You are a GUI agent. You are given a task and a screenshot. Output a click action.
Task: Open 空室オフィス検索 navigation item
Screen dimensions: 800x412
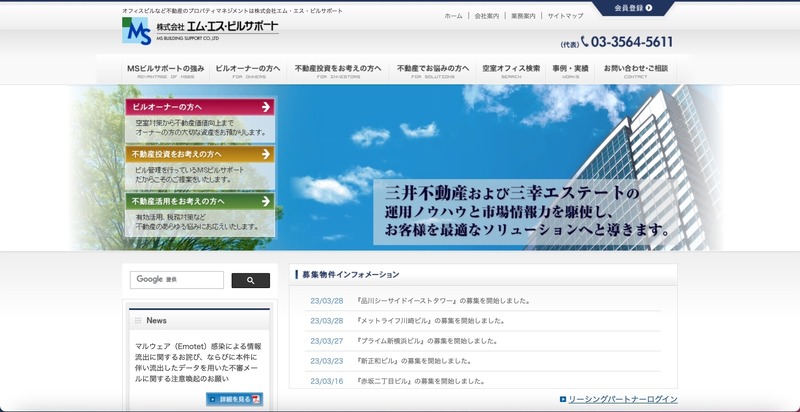pos(511,70)
